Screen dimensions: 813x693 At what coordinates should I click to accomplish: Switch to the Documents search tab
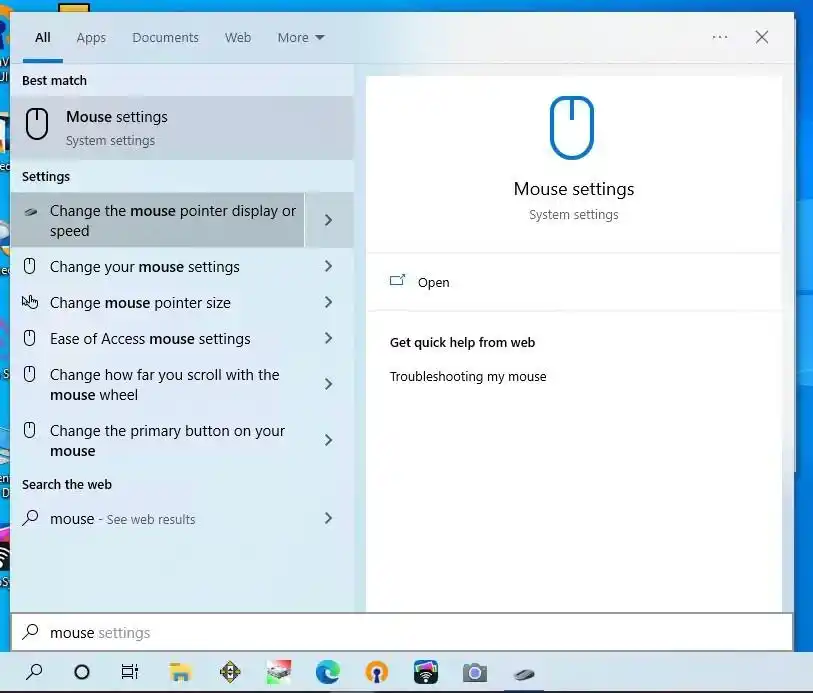pyautogui.click(x=165, y=37)
